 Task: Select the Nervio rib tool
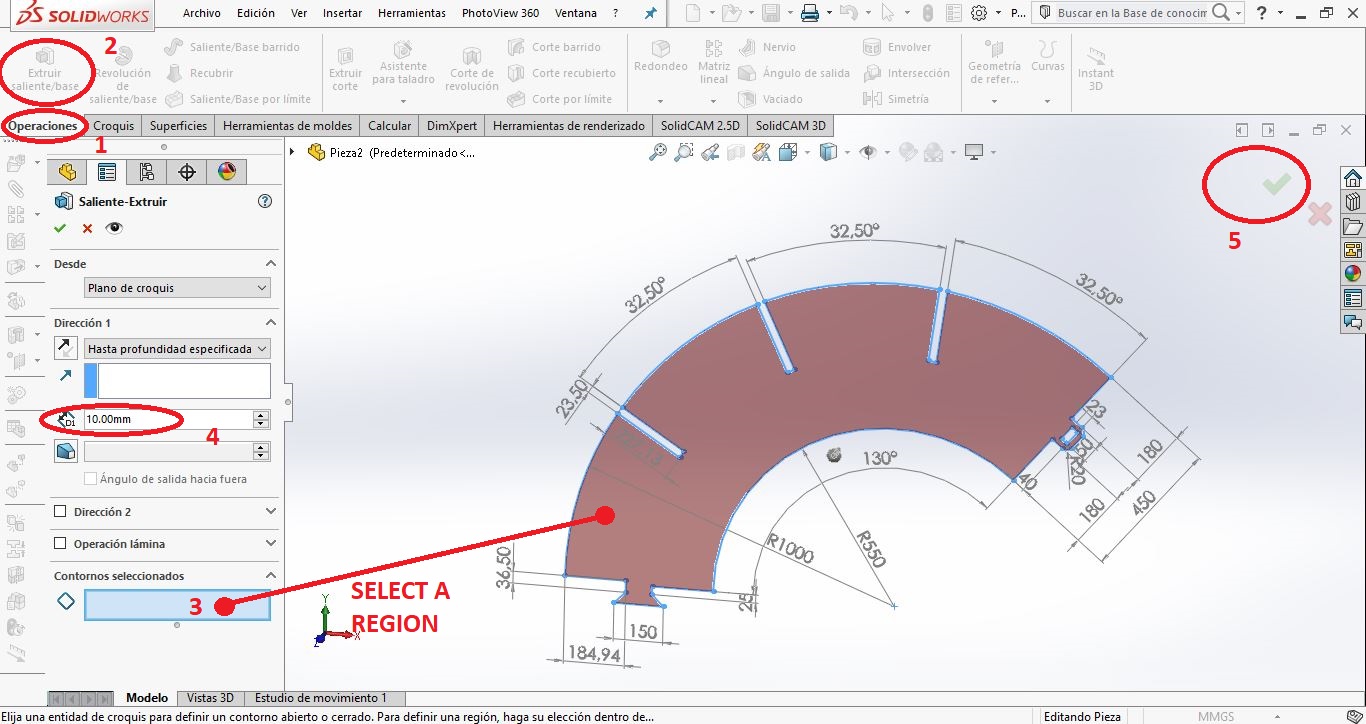(x=766, y=47)
